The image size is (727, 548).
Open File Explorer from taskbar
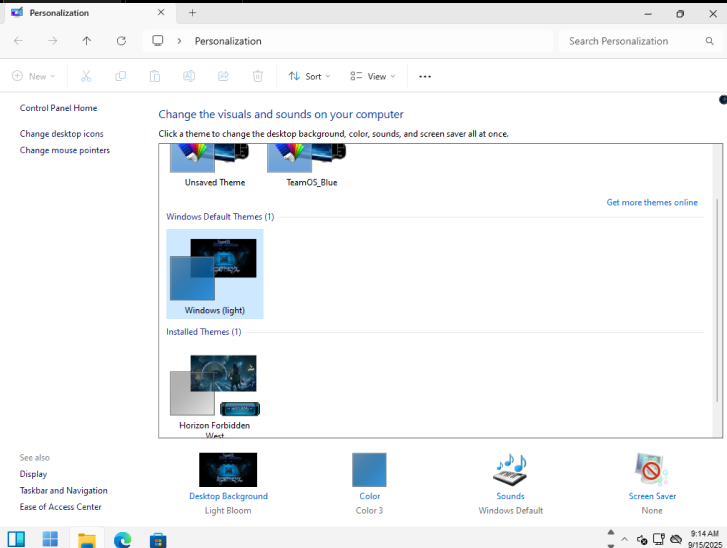pos(87,540)
